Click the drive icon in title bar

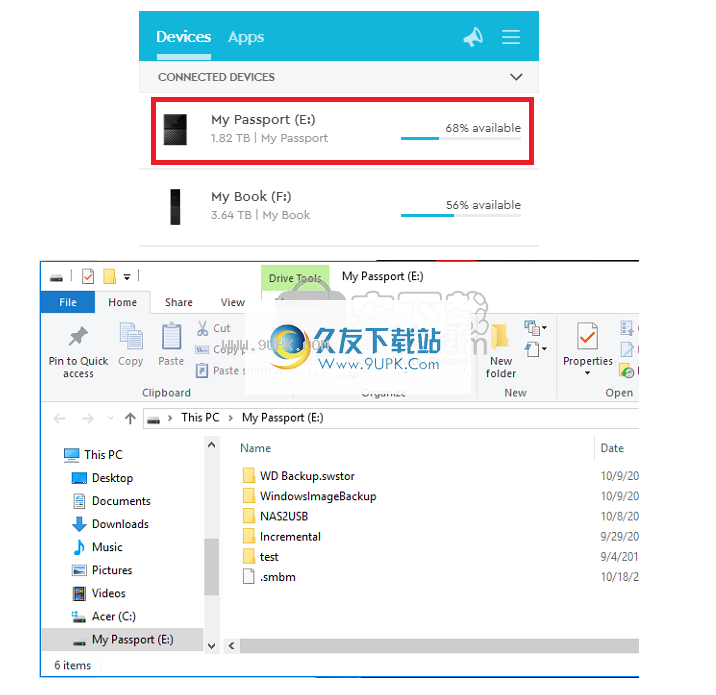pyautogui.click(x=56, y=277)
